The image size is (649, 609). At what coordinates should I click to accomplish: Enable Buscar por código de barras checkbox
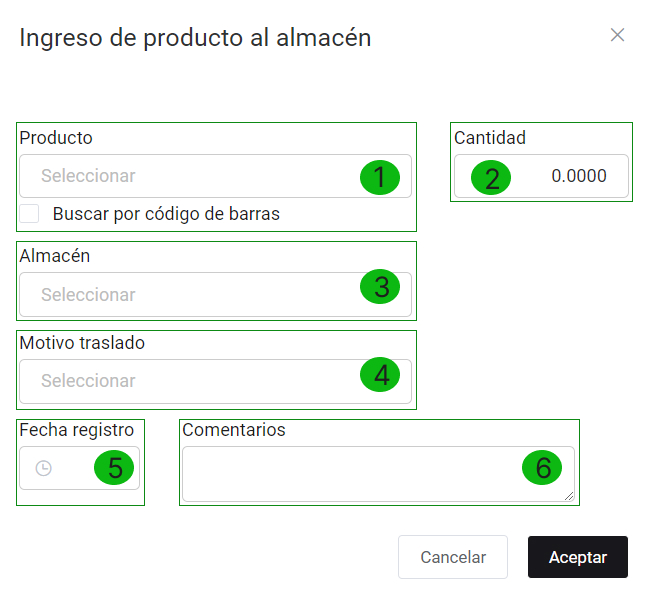click(30, 213)
